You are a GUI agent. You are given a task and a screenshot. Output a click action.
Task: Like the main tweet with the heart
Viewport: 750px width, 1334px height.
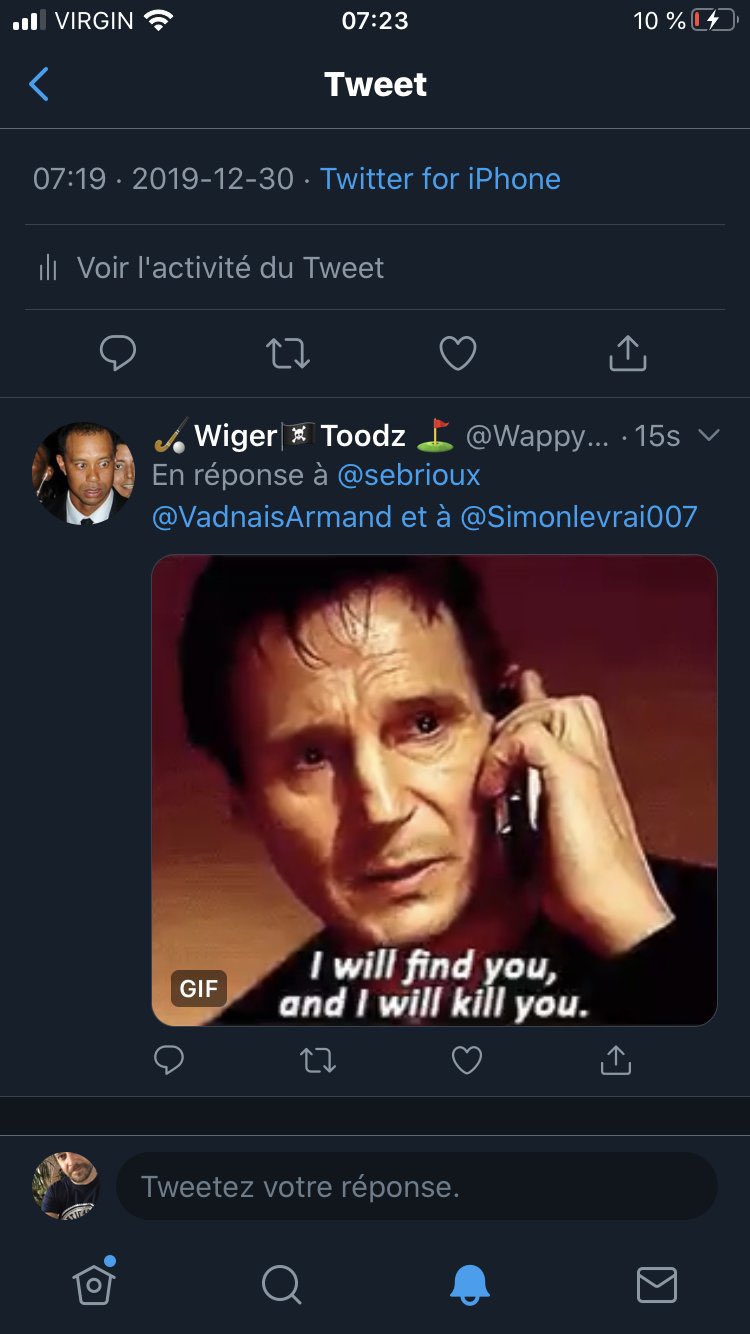[x=458, y=353]
